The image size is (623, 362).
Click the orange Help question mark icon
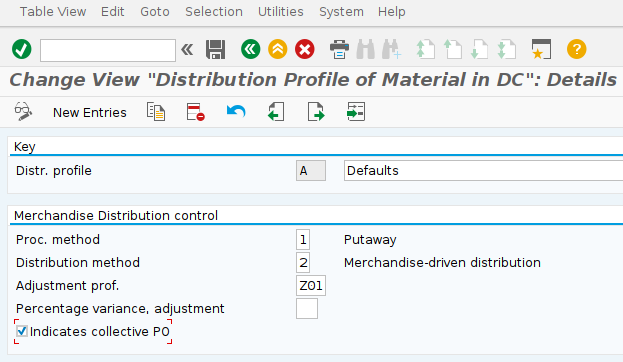point(576,50)
